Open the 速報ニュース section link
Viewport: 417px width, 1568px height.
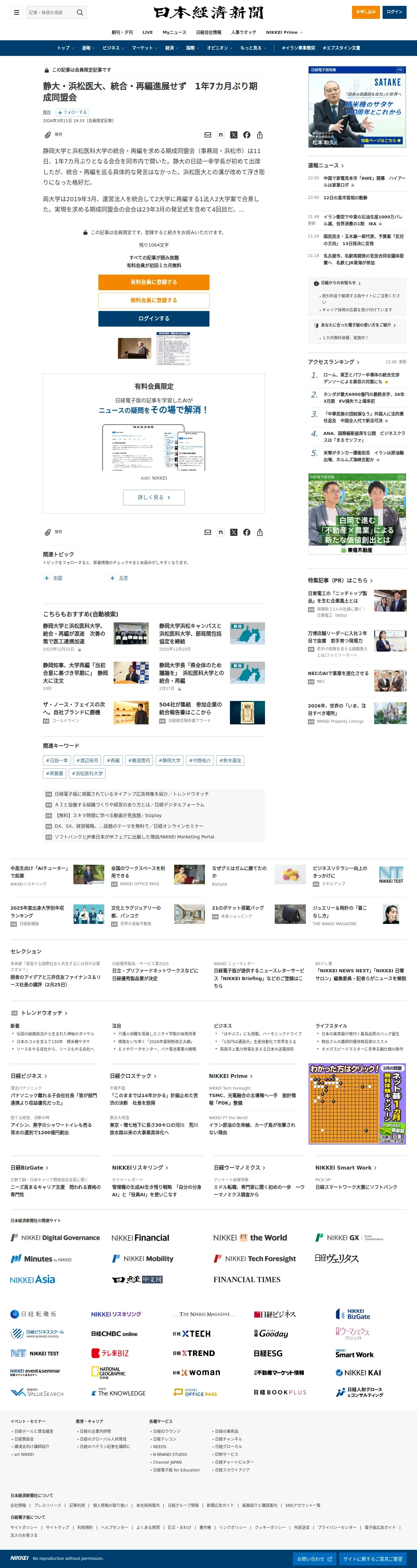pyautogui.click(x=326, y=165)
